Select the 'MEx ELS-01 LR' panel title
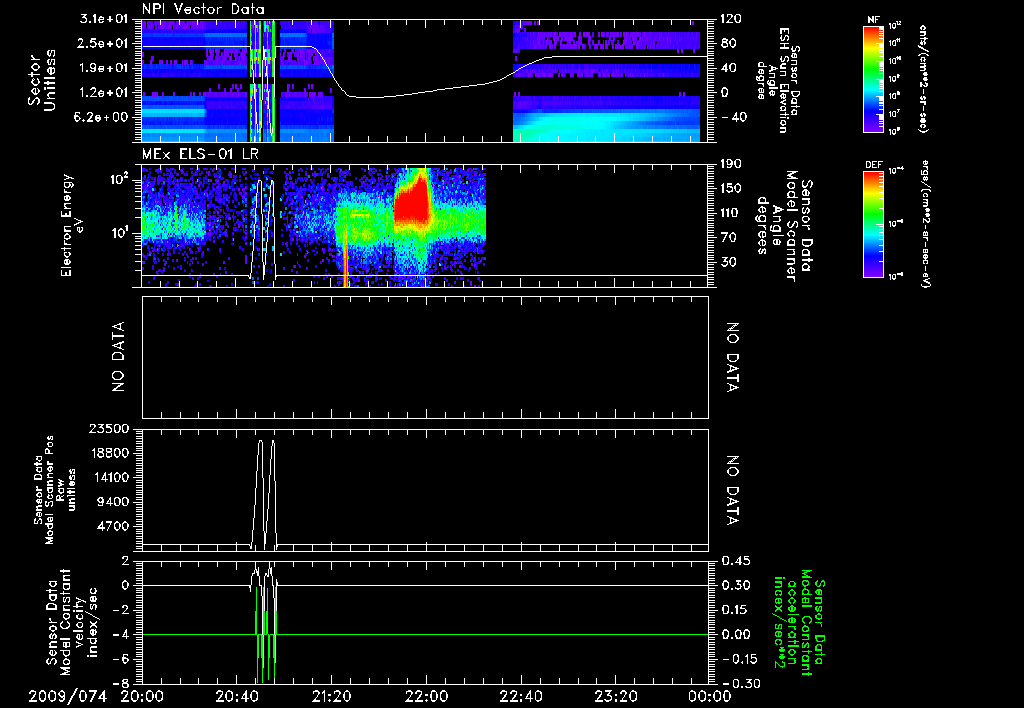Image resolution: width=1024 pixels, height=708 pixels. click(200, 154)
